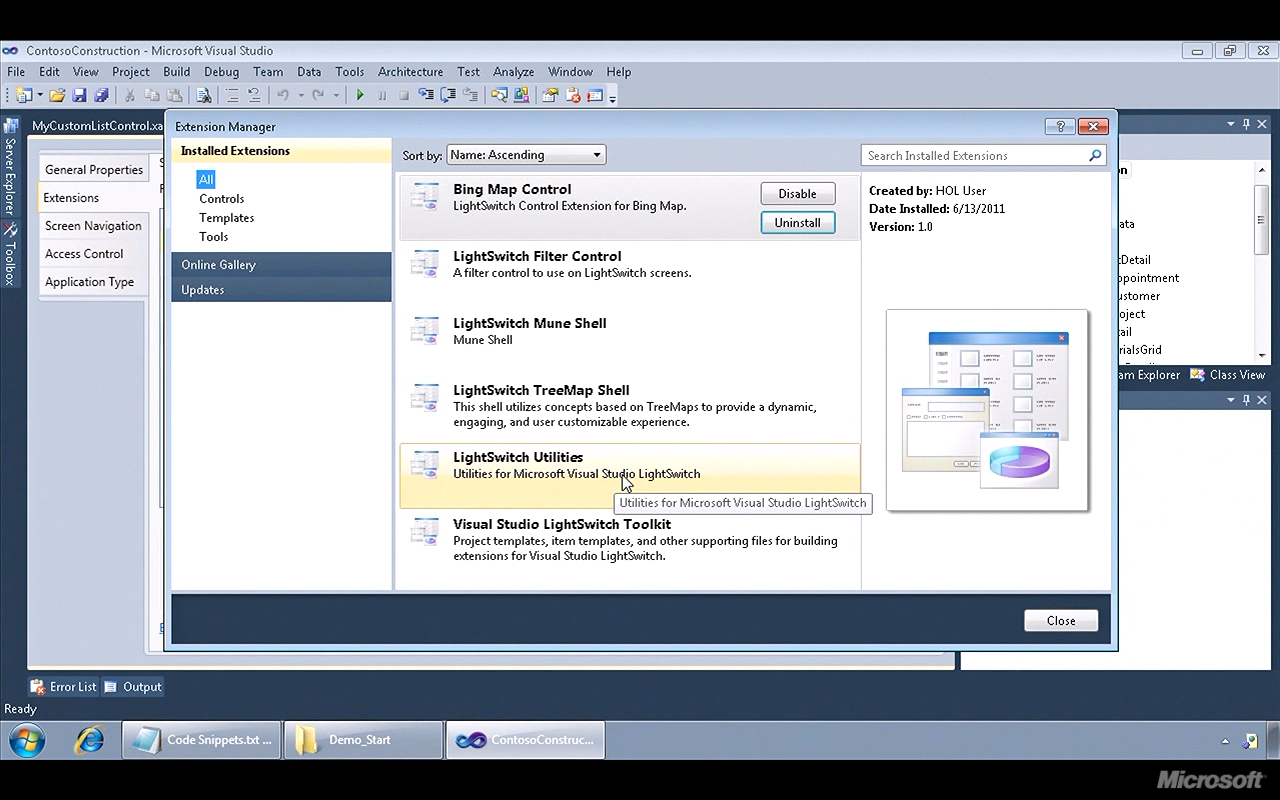Click the Open File toolbar icon
This screenshot has width=1280, height=800.
tap(57, 96)
